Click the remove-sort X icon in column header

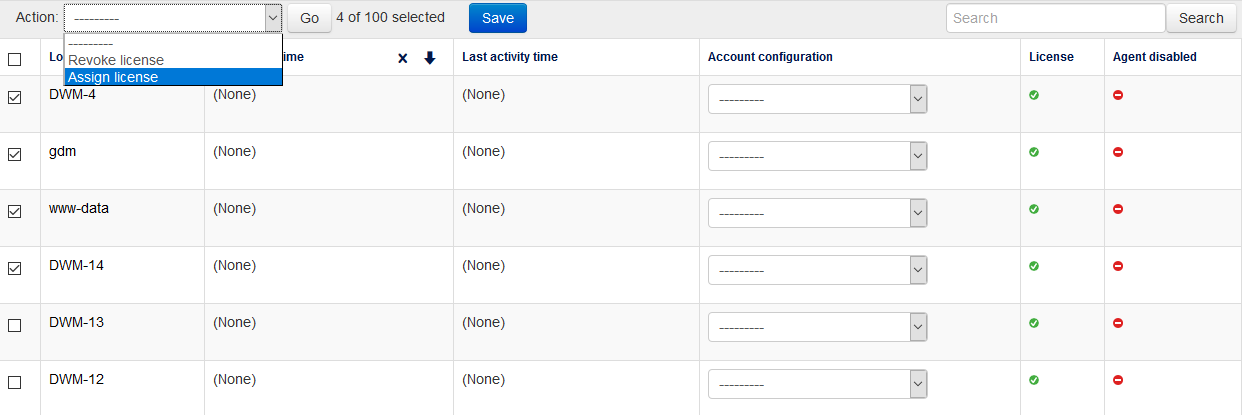403,58
